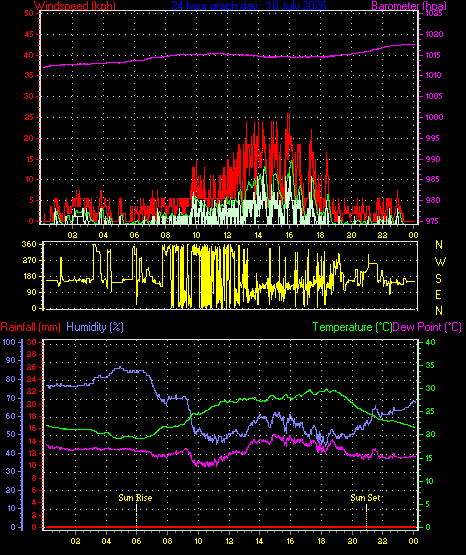
Task: Click the "E" compass letter
Action: tap(438, 294)
